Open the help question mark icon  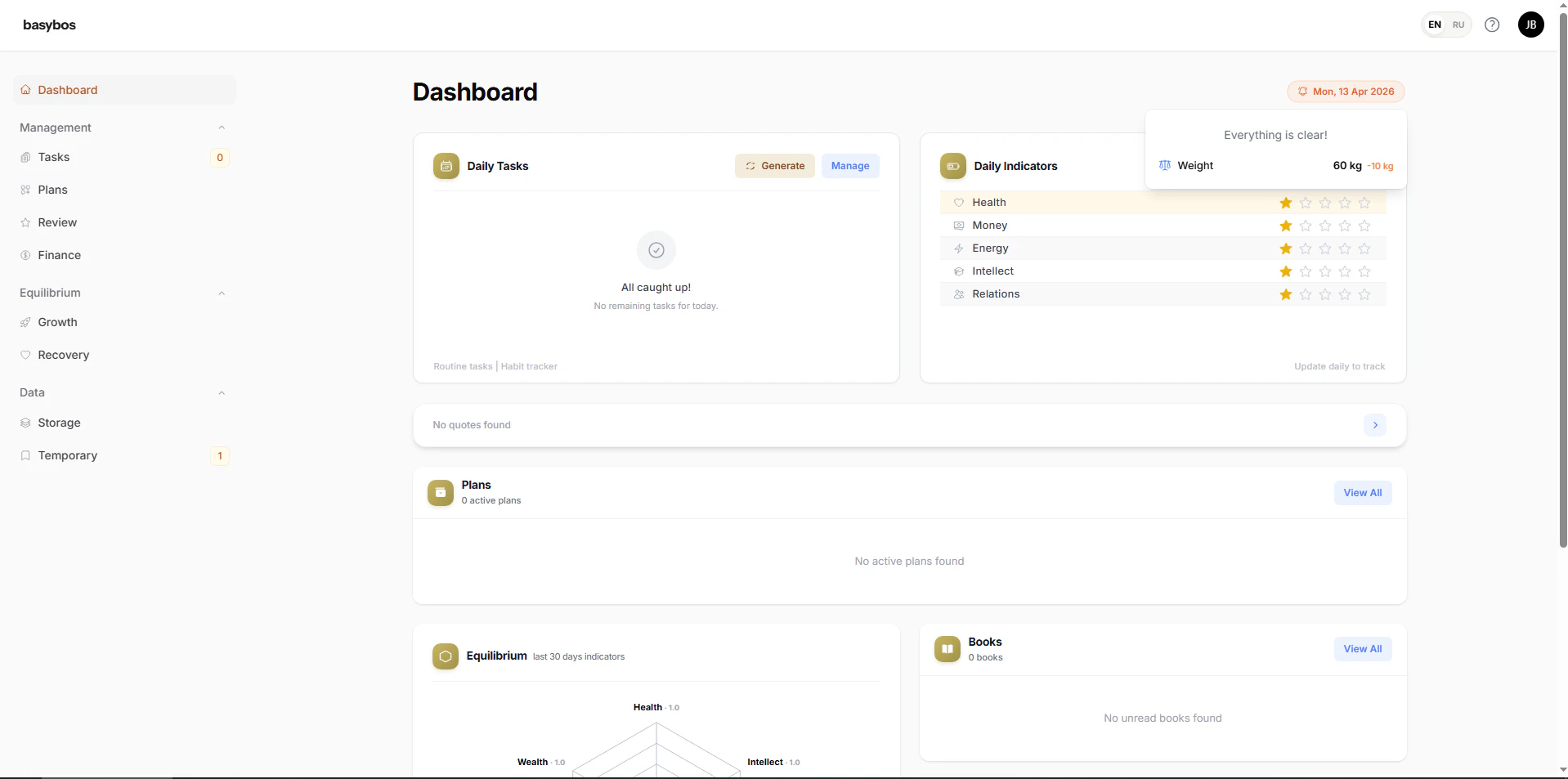coord(1492,25)
